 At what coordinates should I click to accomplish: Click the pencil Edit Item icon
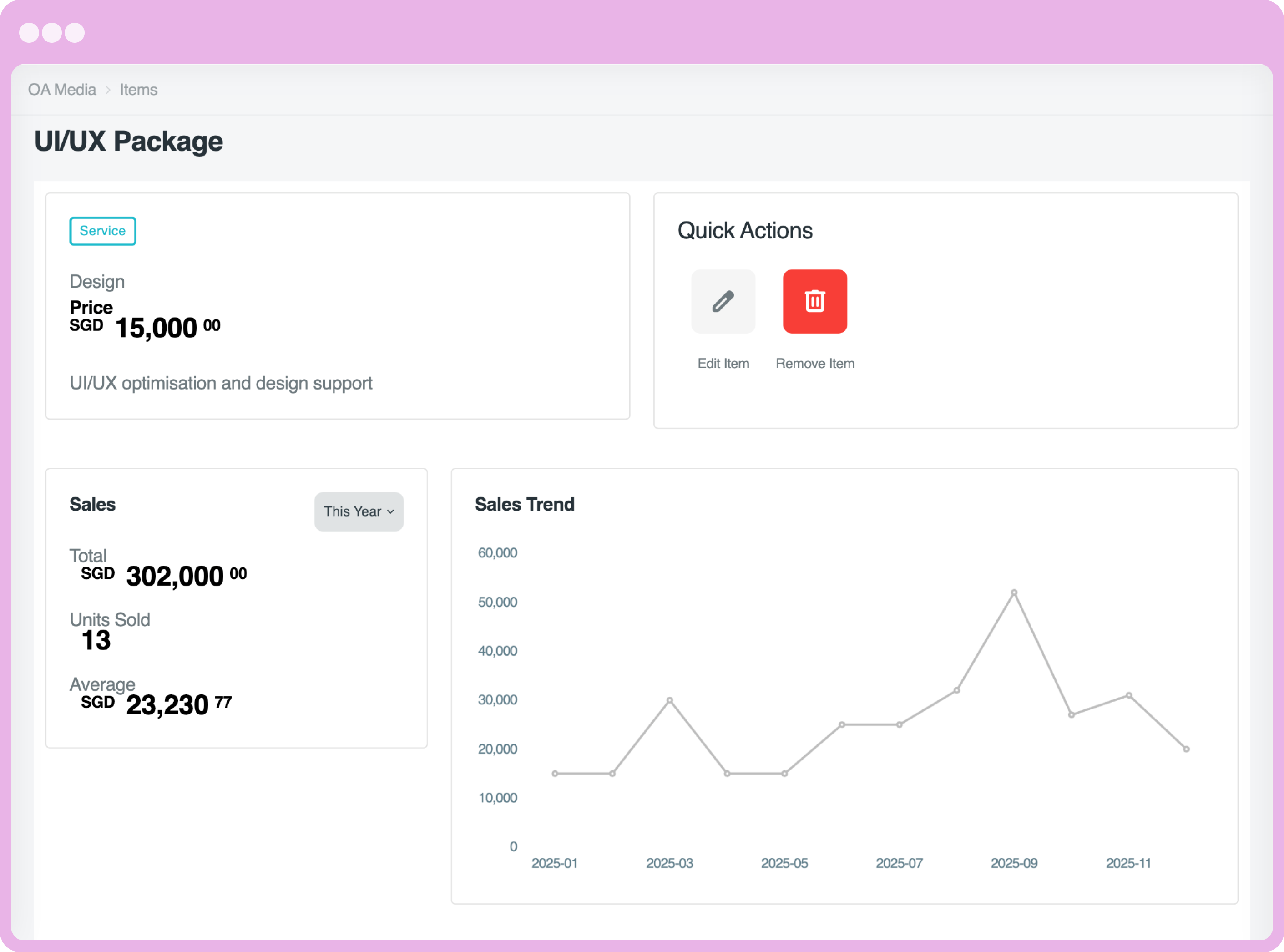(x=723, y=301)
